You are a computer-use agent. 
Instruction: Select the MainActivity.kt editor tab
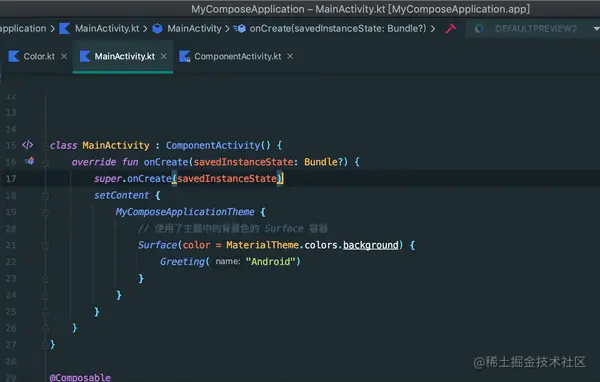coord(123,56)
